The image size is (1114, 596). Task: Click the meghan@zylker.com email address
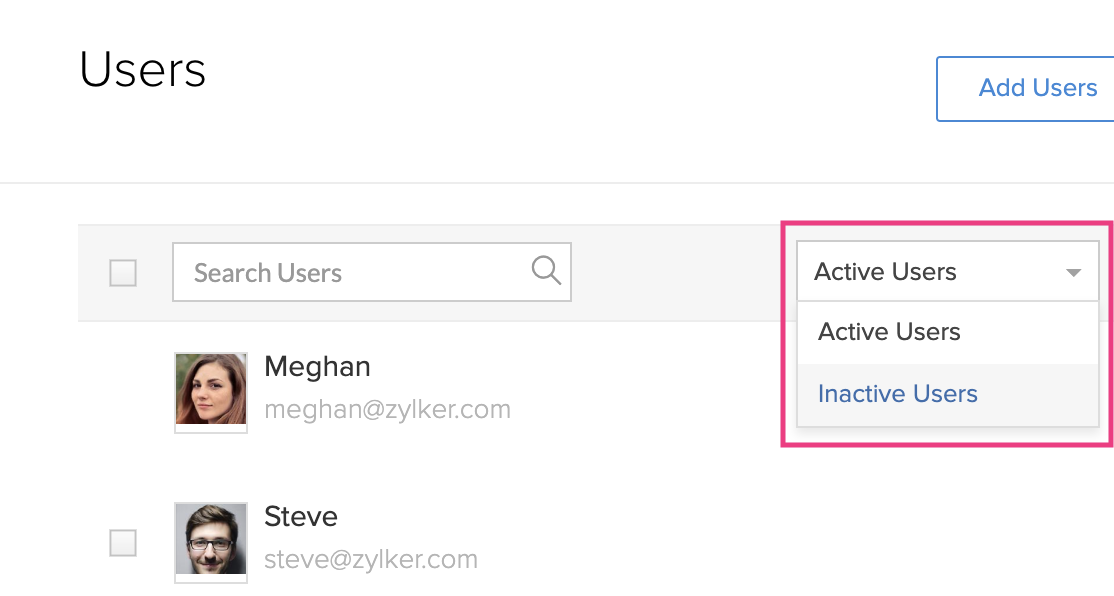point(387,409)
